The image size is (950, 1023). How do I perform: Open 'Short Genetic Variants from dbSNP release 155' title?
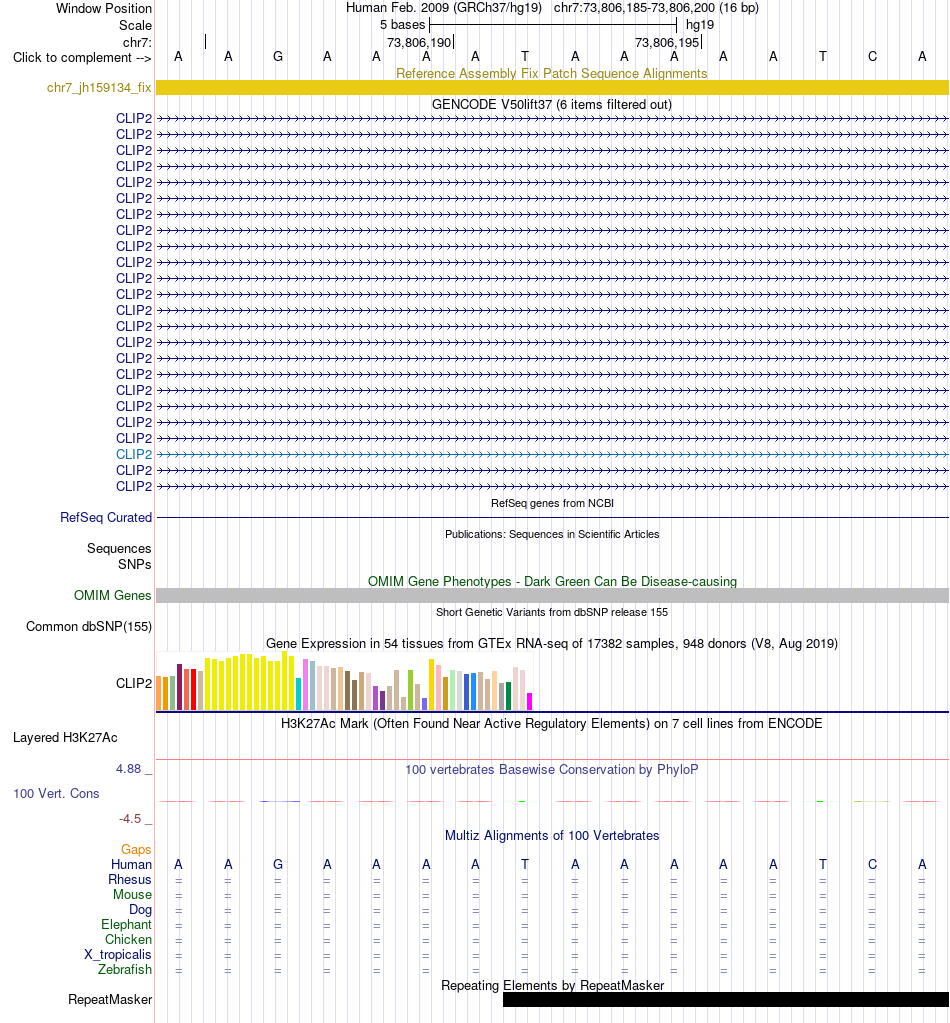click(552, 612)
